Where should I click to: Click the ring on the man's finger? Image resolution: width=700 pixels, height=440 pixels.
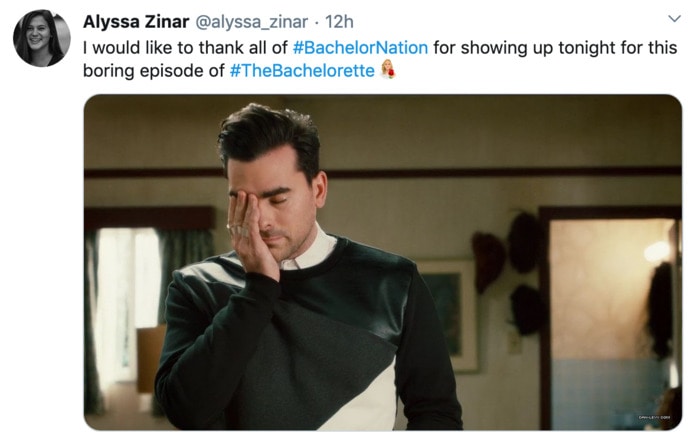click(236, 229)
